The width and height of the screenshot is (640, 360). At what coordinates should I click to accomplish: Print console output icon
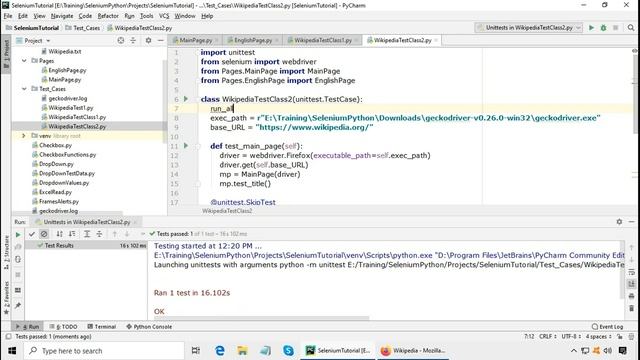pos(631,296)
